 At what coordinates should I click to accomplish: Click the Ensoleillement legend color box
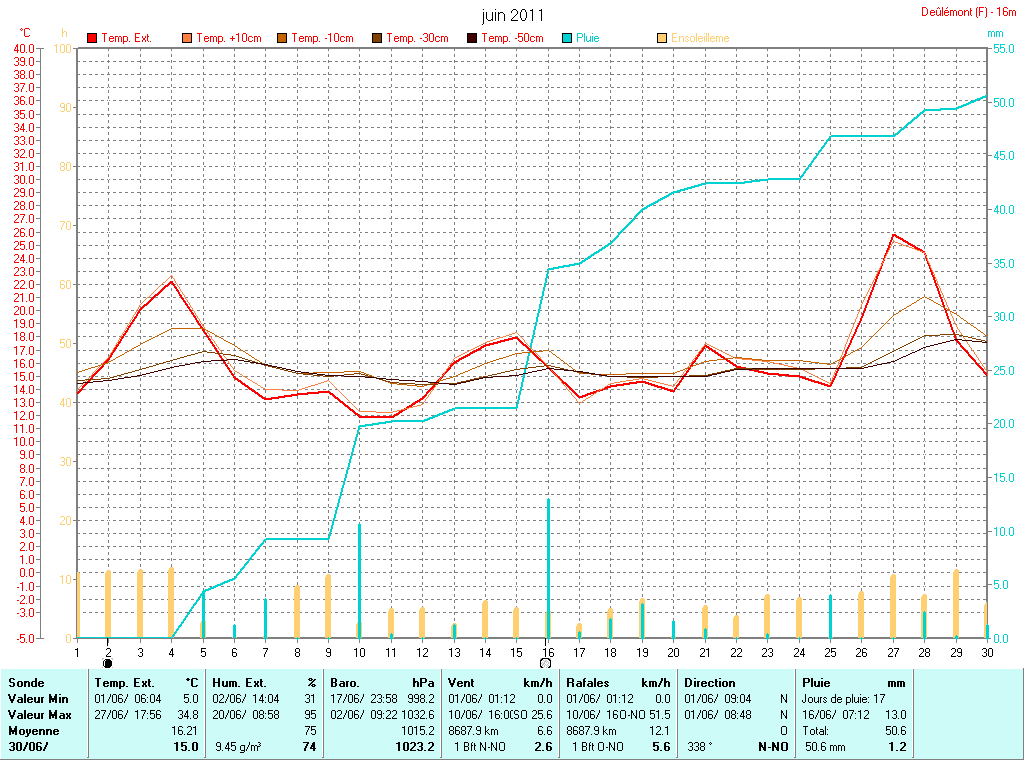[x=662, y=38]
